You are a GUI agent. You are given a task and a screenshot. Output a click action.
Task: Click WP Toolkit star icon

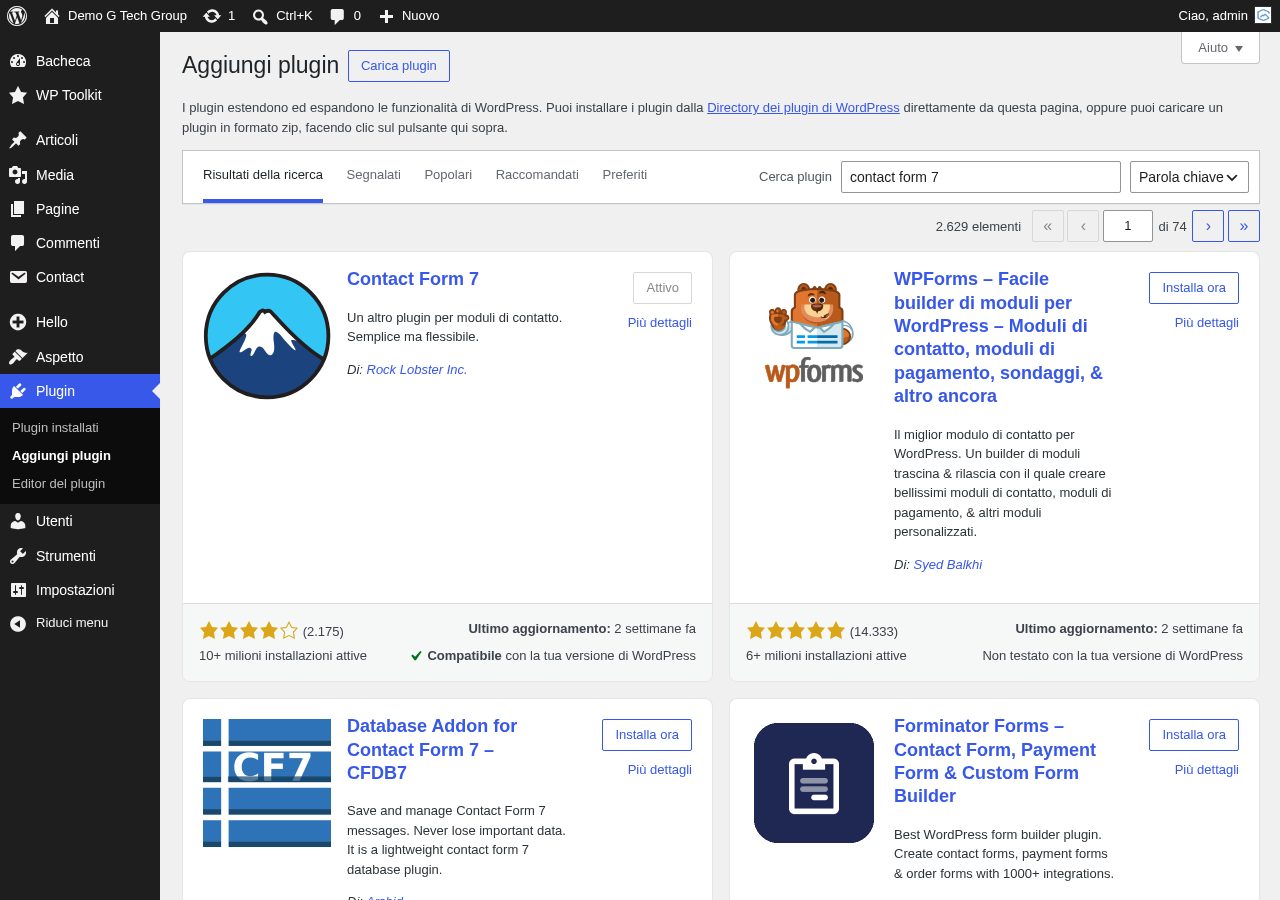18,95
